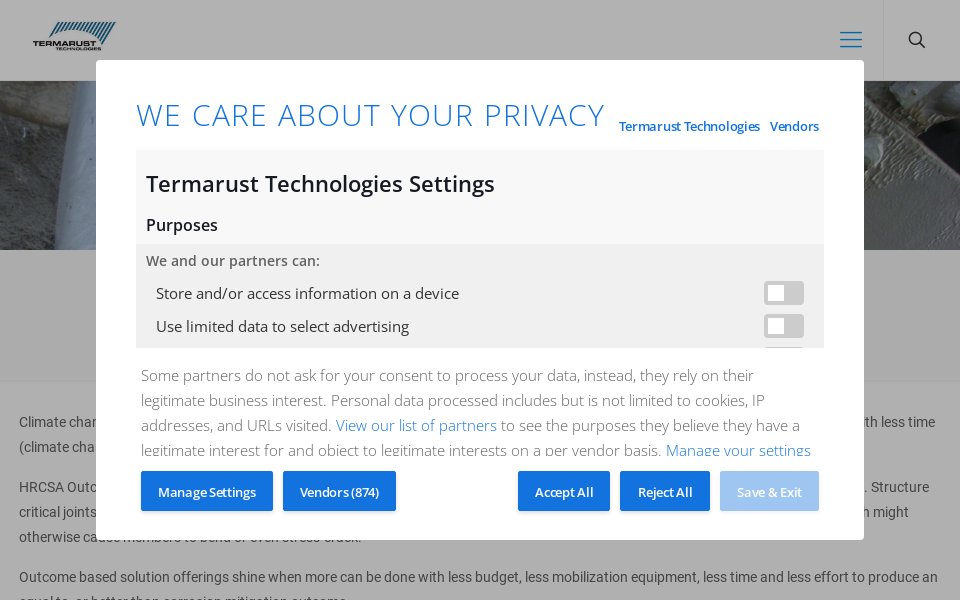The width and height of the screenshot is (960, 600).
Task: Click the 'We Care About Your Privacy' title
Action: (370, 116)
